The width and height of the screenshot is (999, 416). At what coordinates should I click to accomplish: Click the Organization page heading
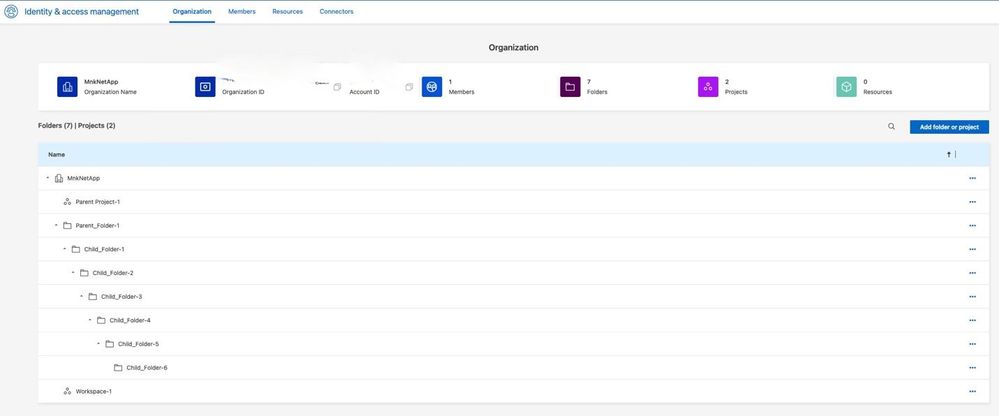pos(514,48)
